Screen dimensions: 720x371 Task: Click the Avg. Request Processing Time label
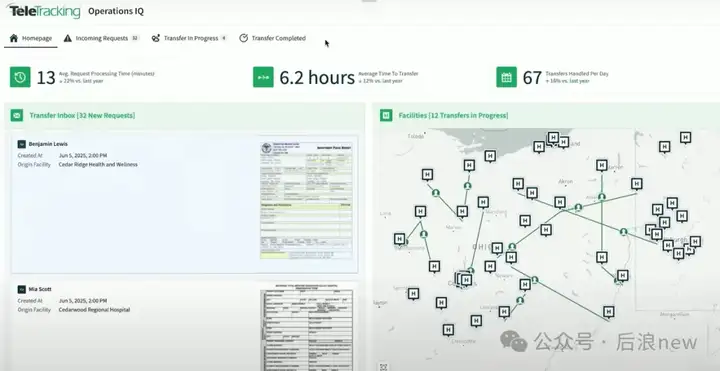pos(107,73)
